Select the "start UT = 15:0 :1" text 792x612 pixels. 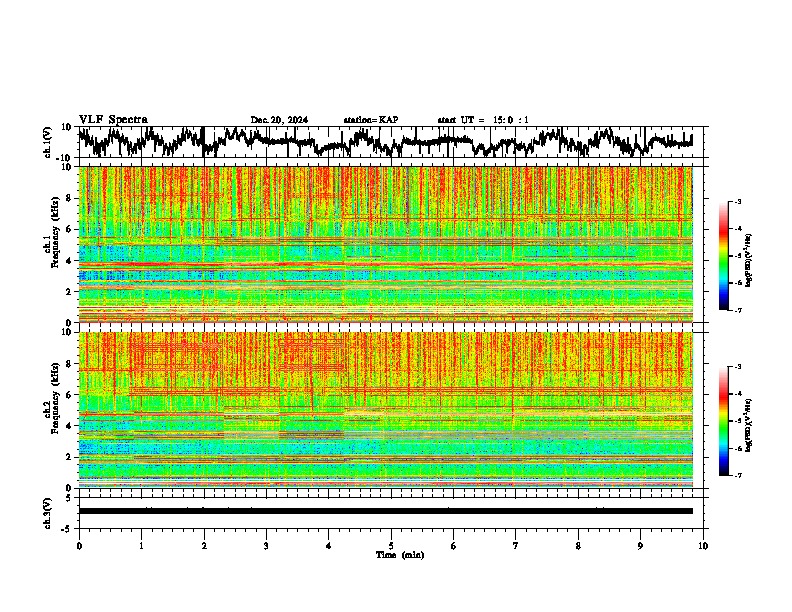coord(483,120)
